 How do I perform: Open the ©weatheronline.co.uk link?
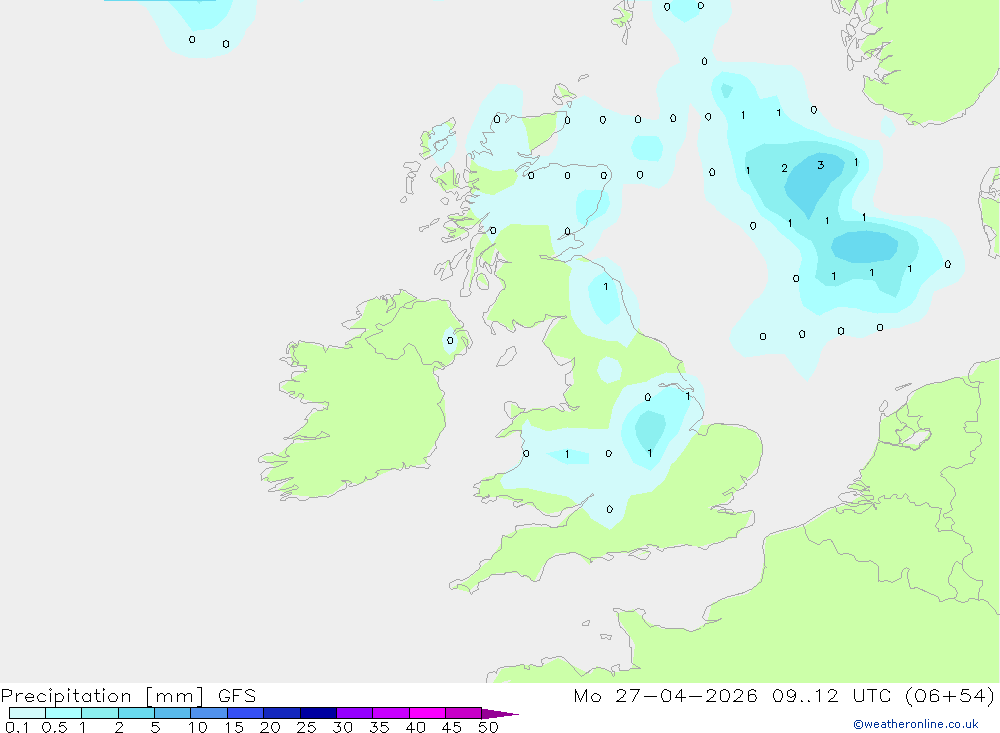[x=916, y=724]
